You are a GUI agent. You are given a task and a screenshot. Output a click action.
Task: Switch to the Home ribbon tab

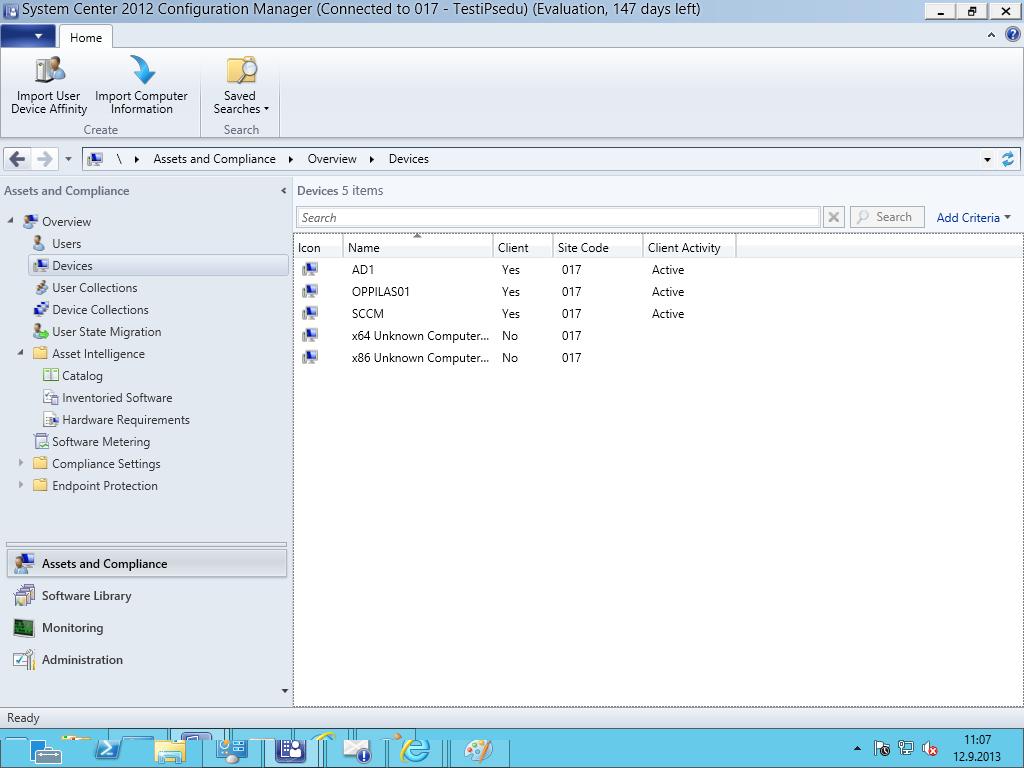86,37
